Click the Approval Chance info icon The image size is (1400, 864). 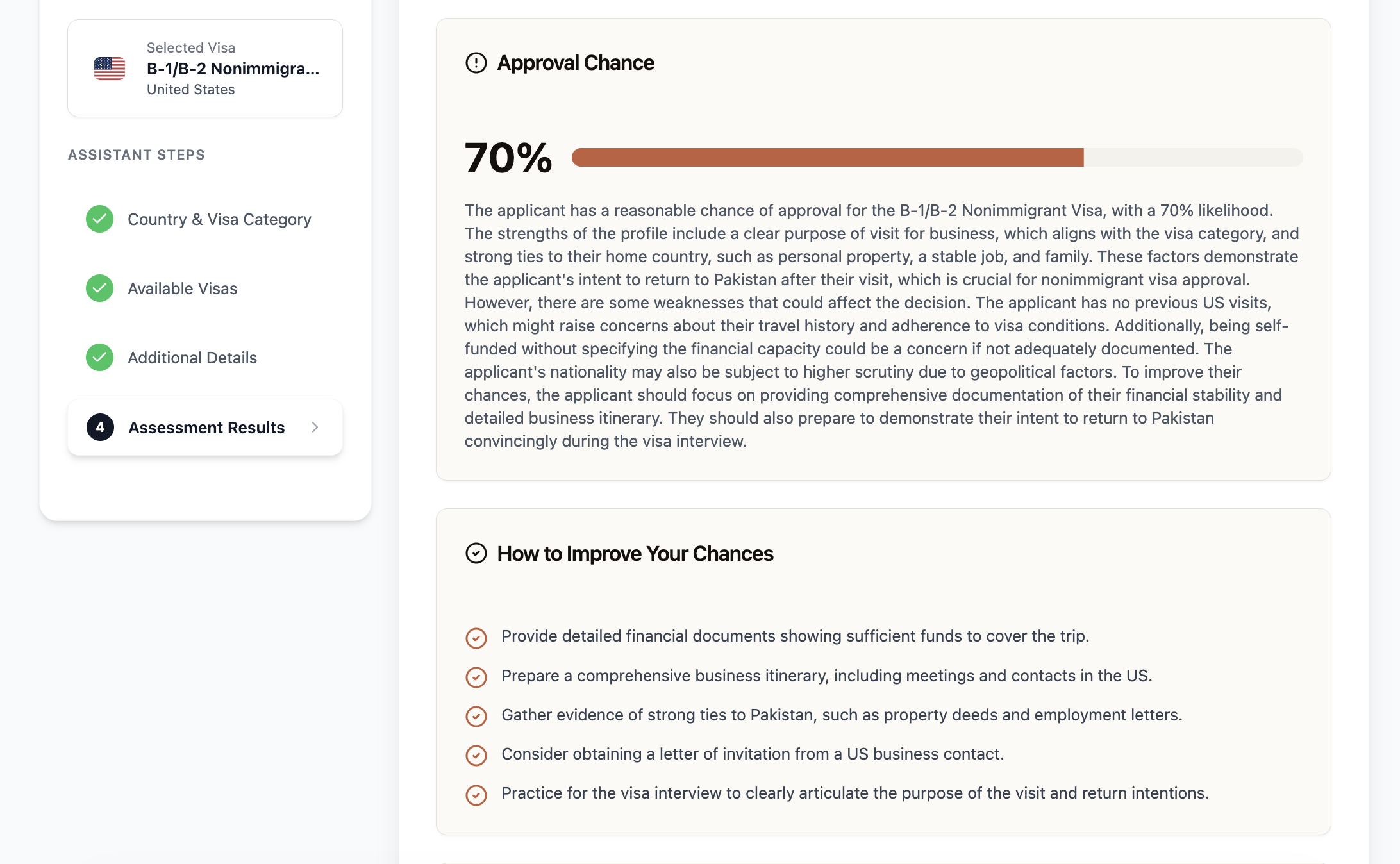click(x=476, y=63)
